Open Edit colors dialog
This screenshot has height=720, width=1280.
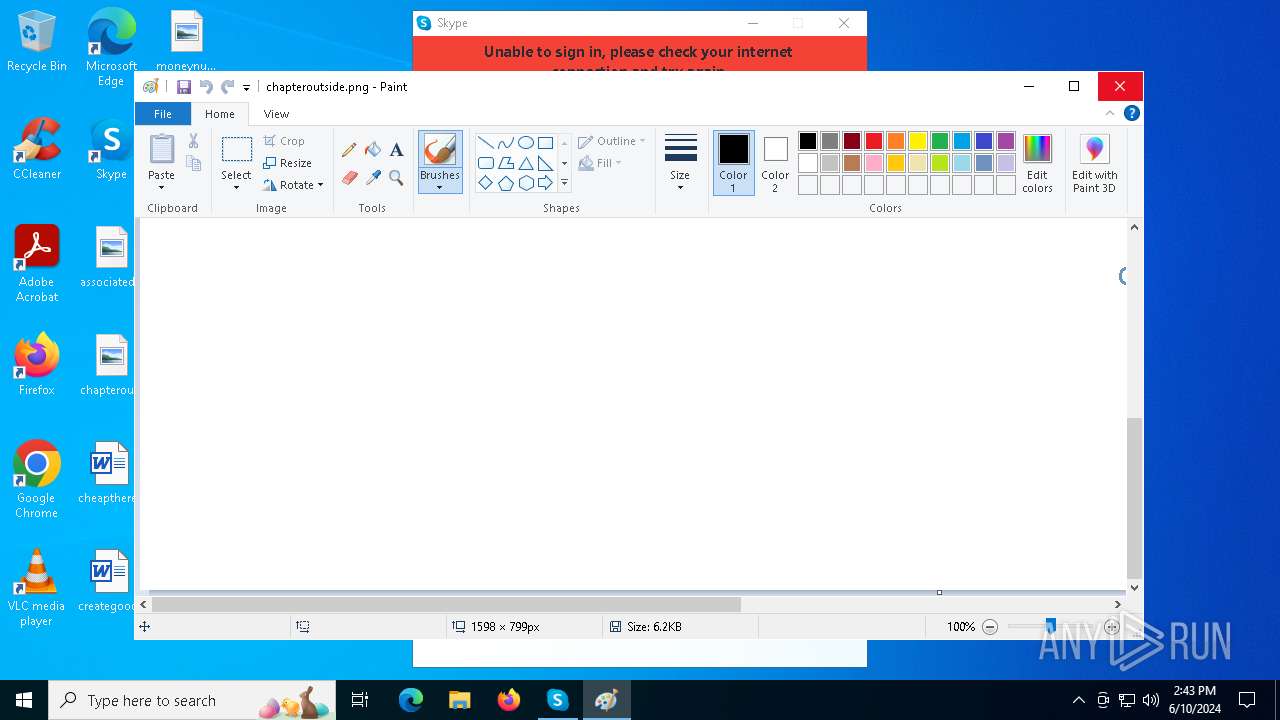coord(1037,164)
